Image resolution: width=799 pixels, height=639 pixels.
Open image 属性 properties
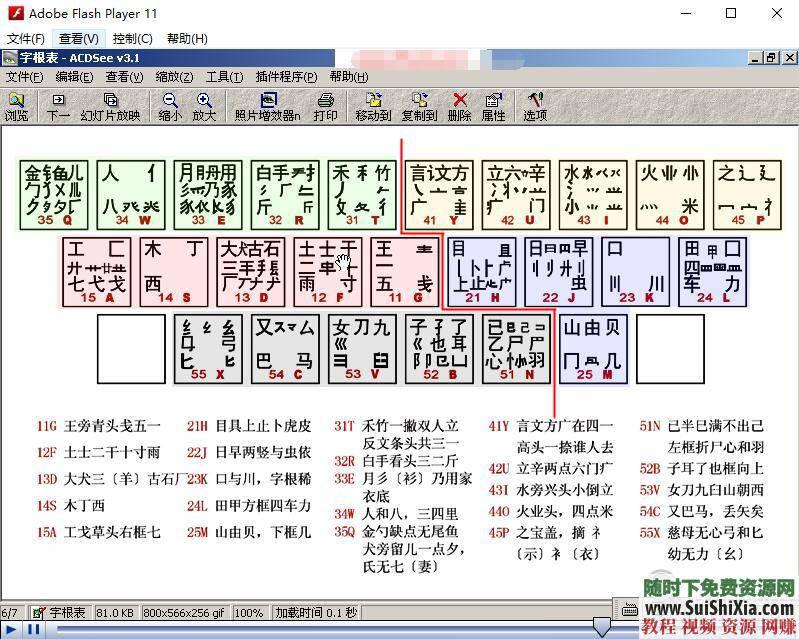[x=493, y=106]
